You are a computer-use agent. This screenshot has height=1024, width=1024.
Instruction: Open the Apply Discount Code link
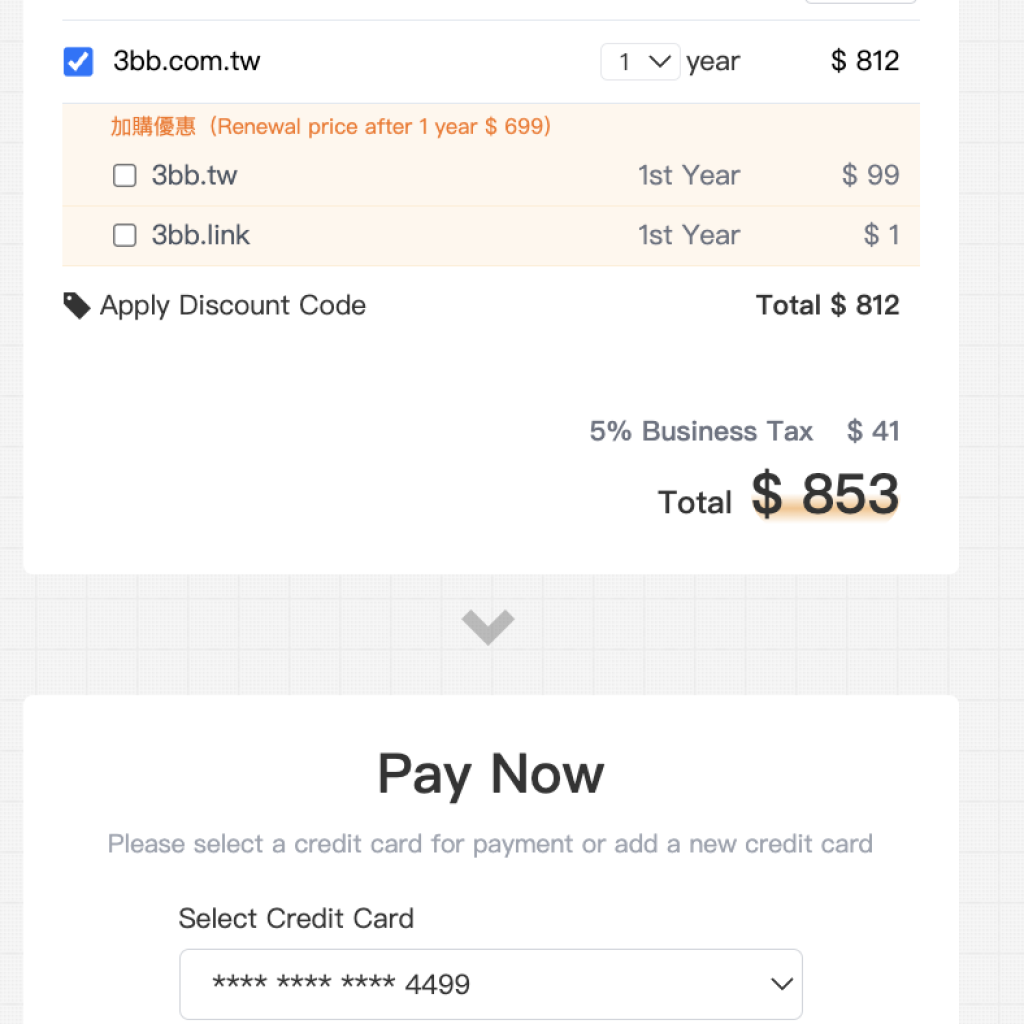coord(233,305)
